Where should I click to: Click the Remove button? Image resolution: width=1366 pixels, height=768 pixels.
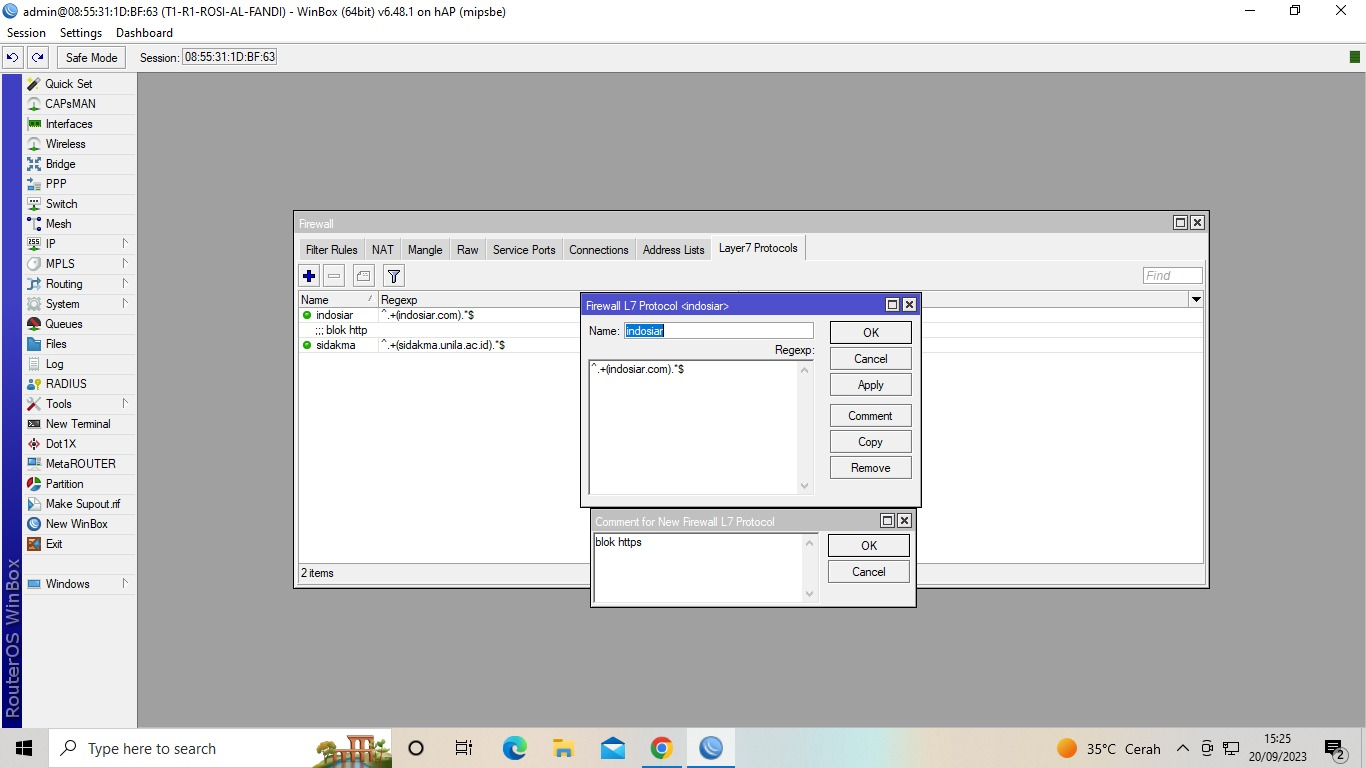tap(870, 468)
